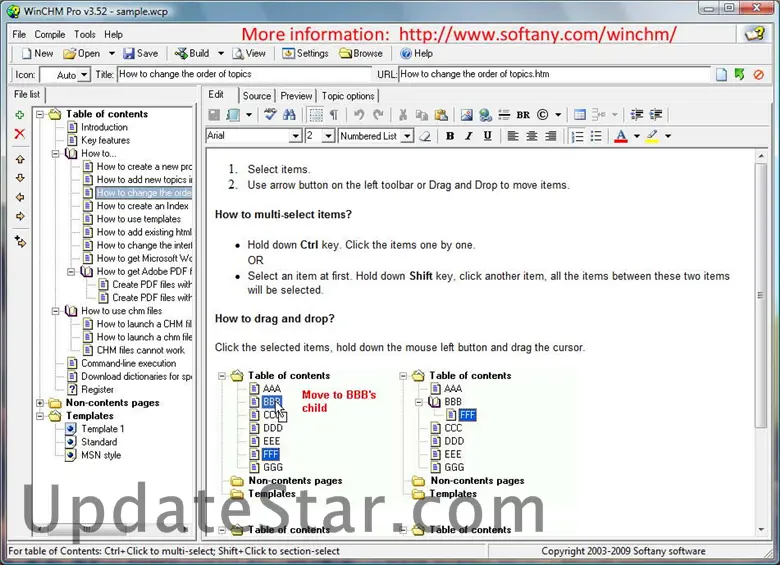Click the green arrow icon beside URL
Screen dimensions: 780x565
pos(740,75)
